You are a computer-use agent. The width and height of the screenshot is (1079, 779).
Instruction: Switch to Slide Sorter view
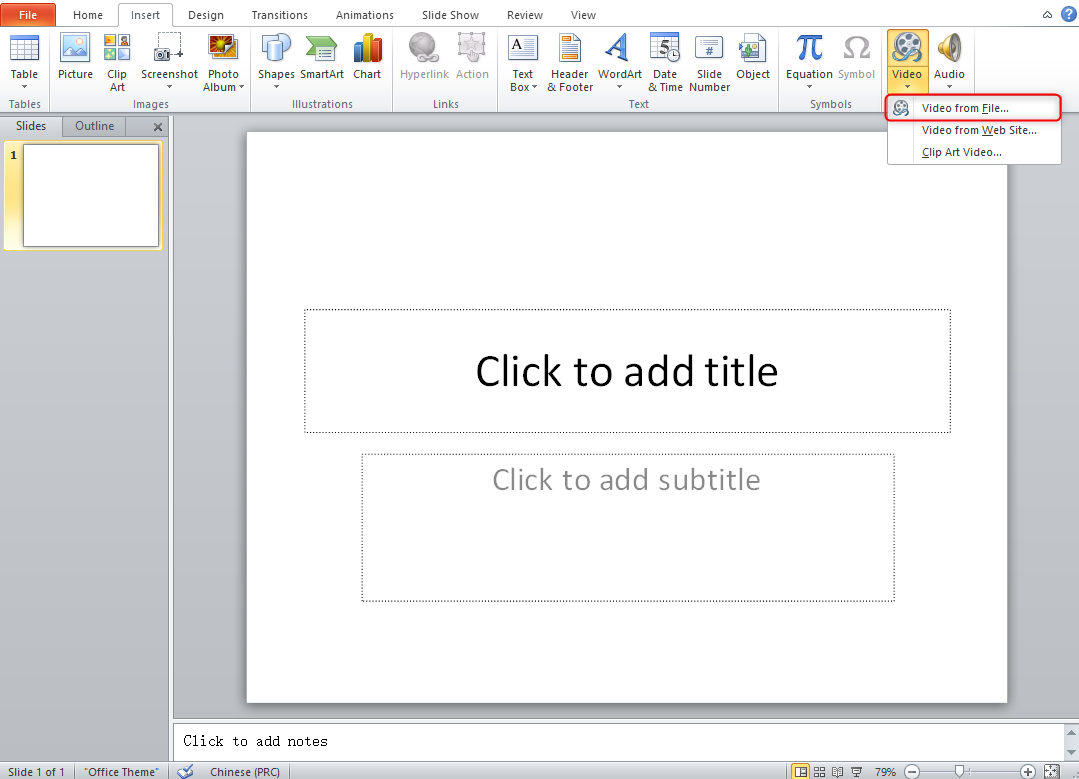819,771
